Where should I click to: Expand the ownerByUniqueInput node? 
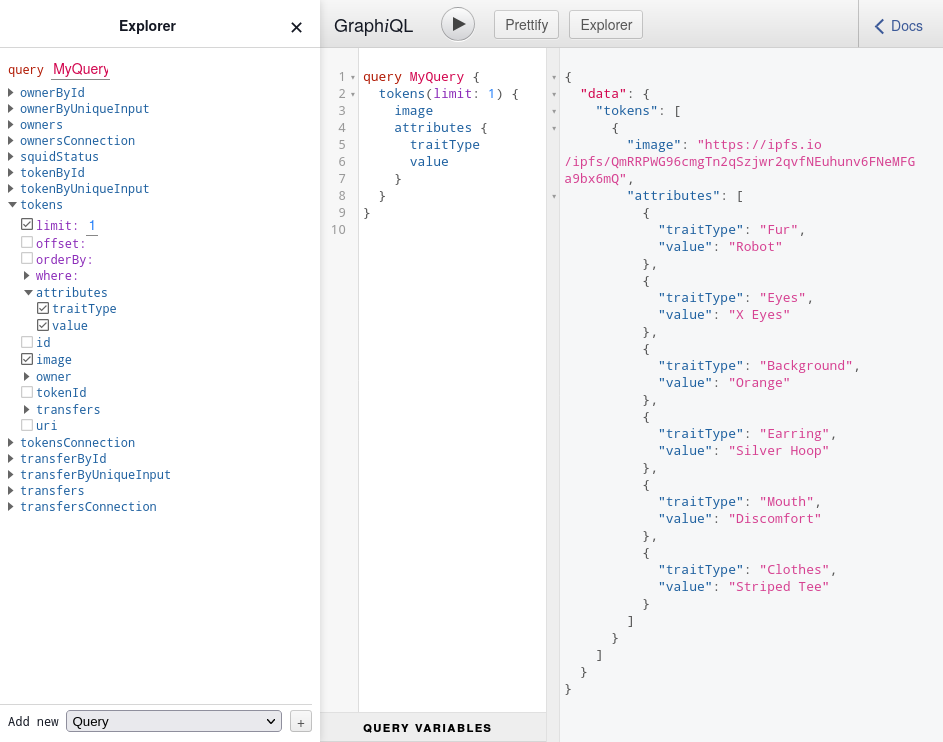point(11,108)
